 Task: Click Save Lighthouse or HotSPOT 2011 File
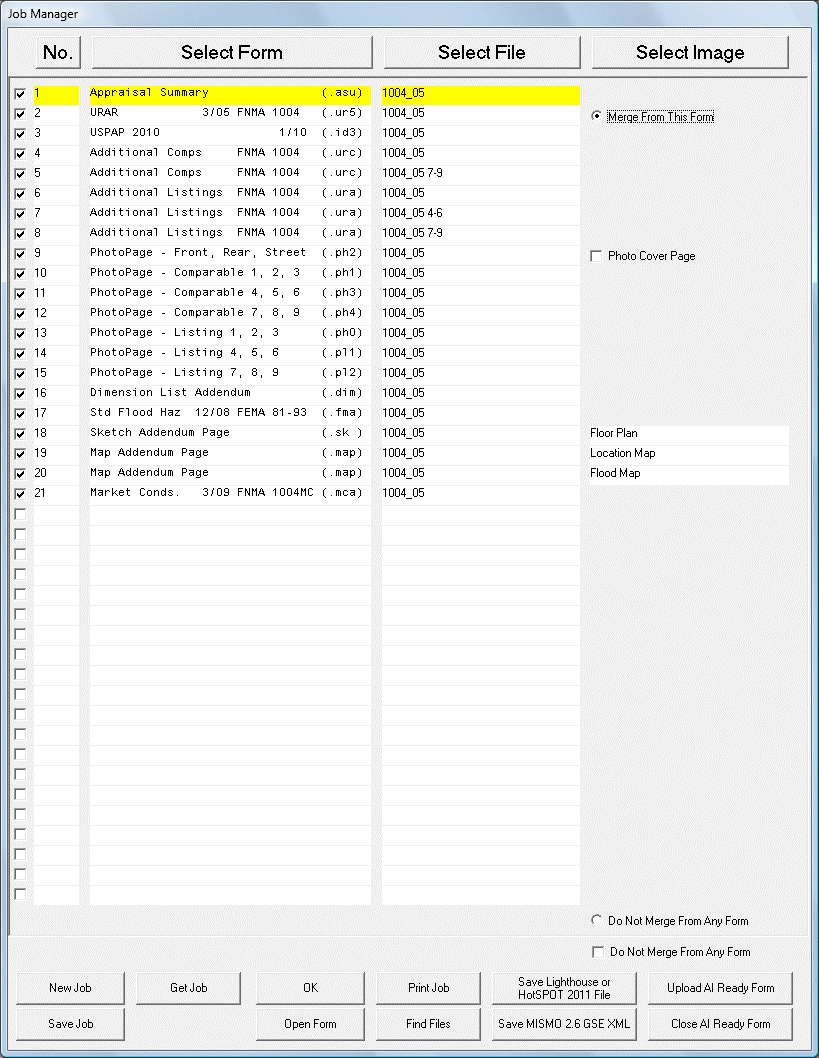coord(564,988)
